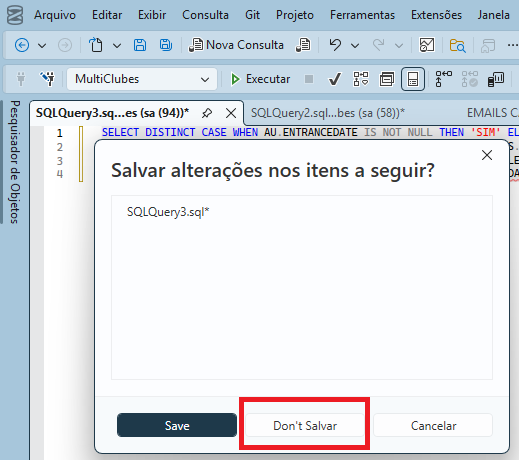Click the new file icon
Viewport: 519px width, 460px height.
tap(96, 45)
